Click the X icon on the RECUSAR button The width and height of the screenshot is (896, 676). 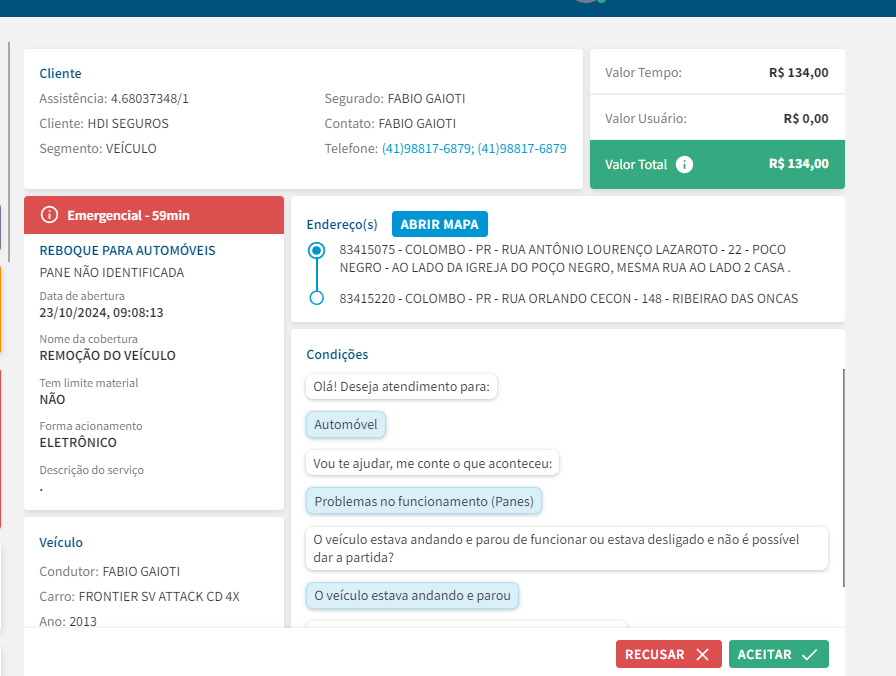point(702,655)
